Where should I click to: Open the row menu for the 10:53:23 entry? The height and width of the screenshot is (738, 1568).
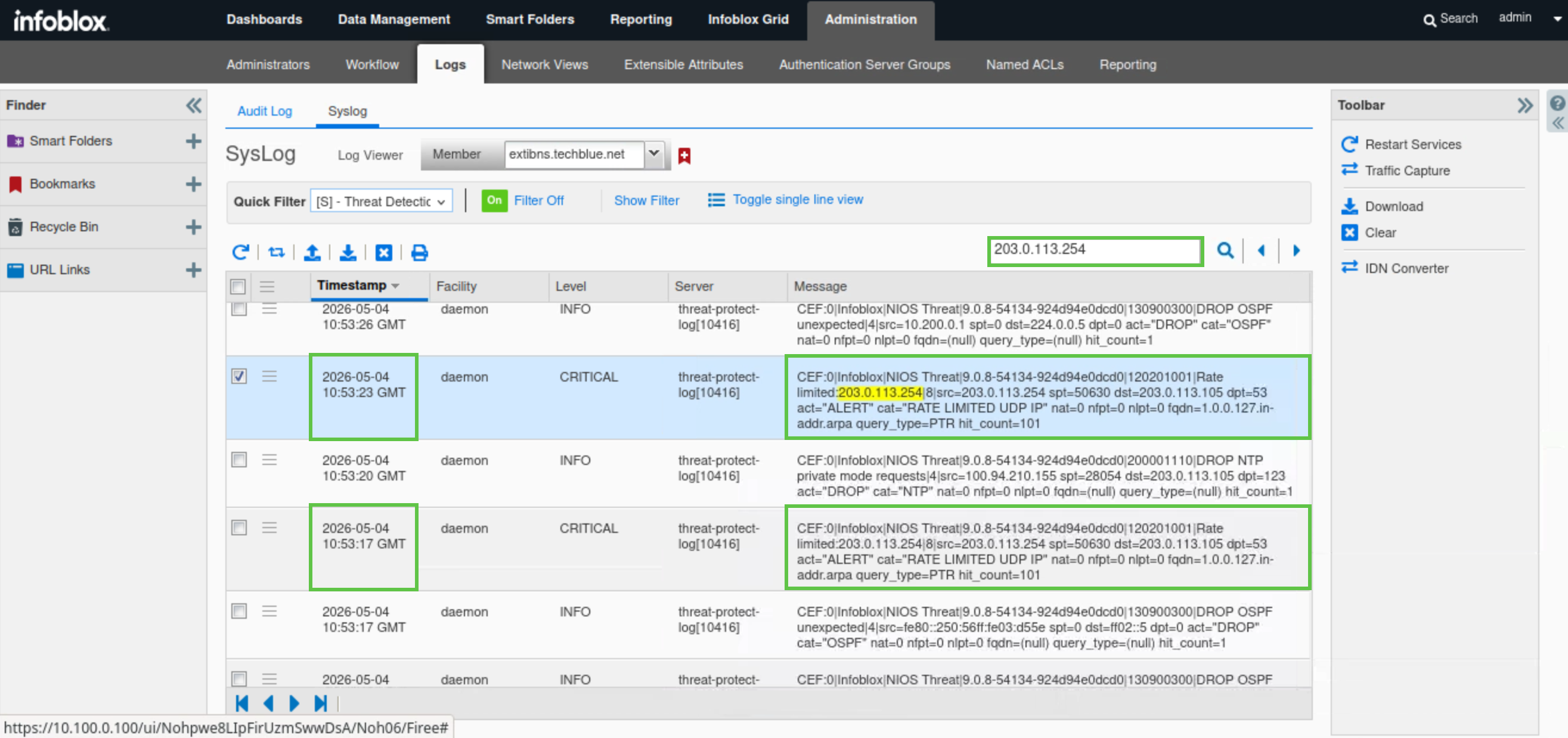coord(269,377)
